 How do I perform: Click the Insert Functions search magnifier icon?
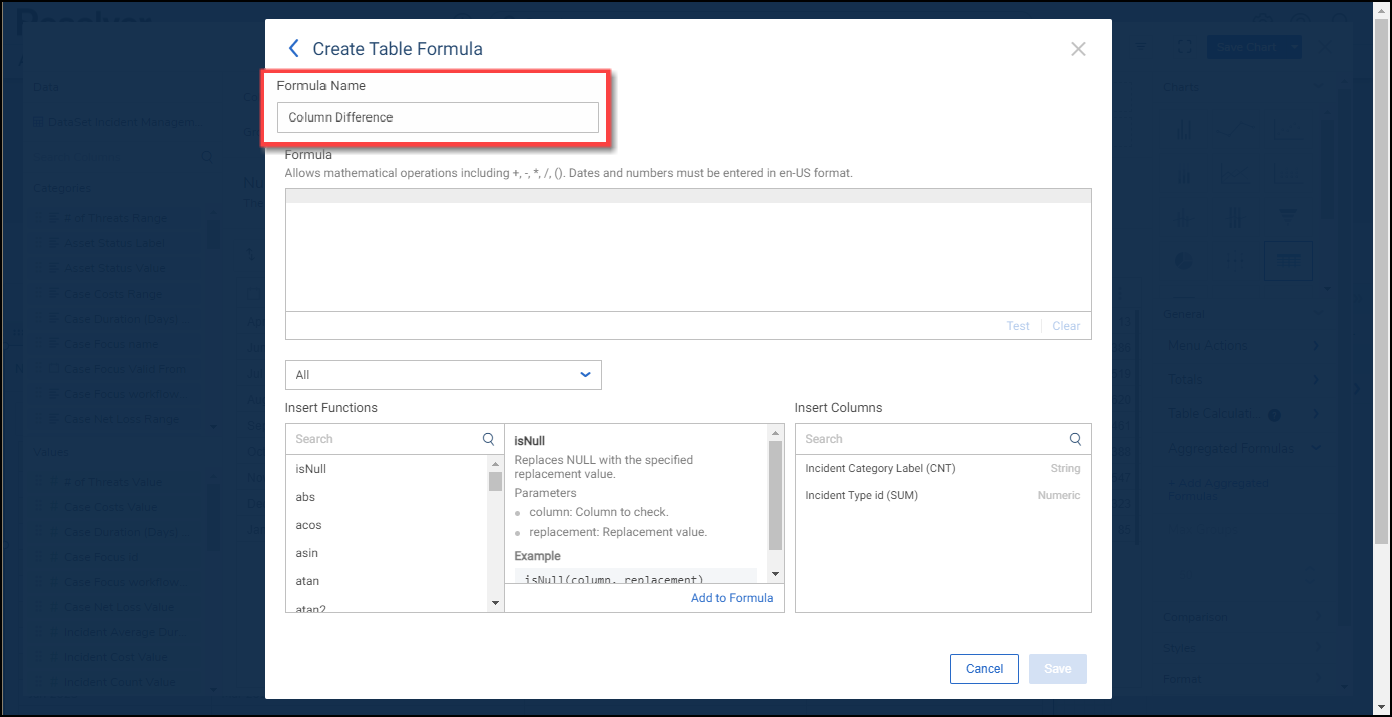[488, 439]
